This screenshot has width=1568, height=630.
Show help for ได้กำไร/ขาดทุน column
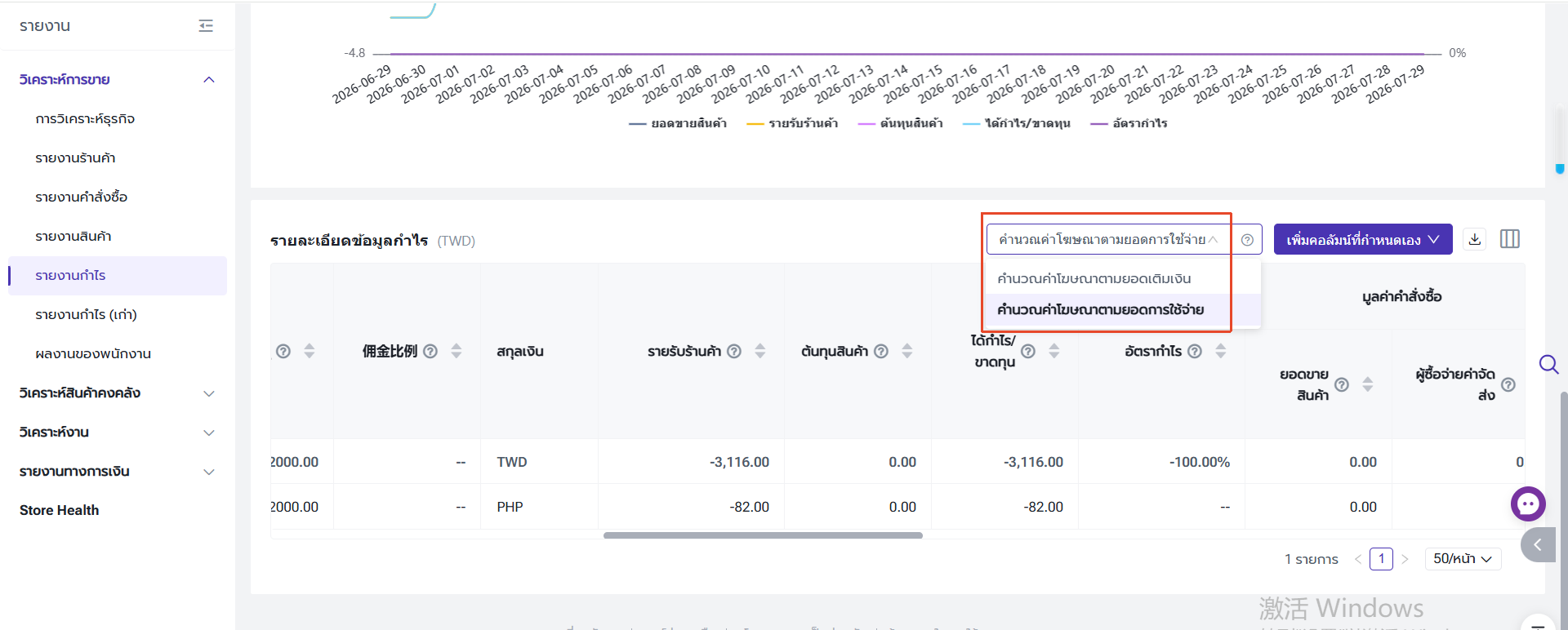click(x=1028, y=351)
